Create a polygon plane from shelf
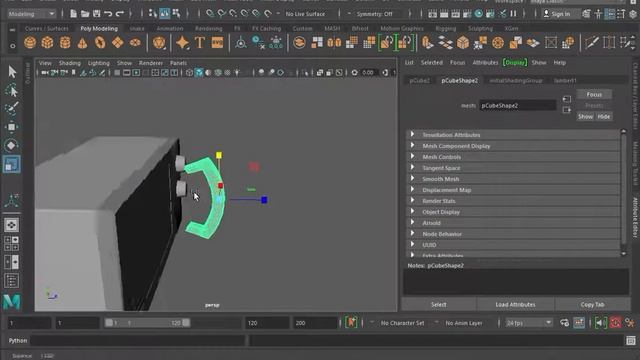Image resolution: width=640 pixels, height=360 pixels. click(x=118, y=42)
